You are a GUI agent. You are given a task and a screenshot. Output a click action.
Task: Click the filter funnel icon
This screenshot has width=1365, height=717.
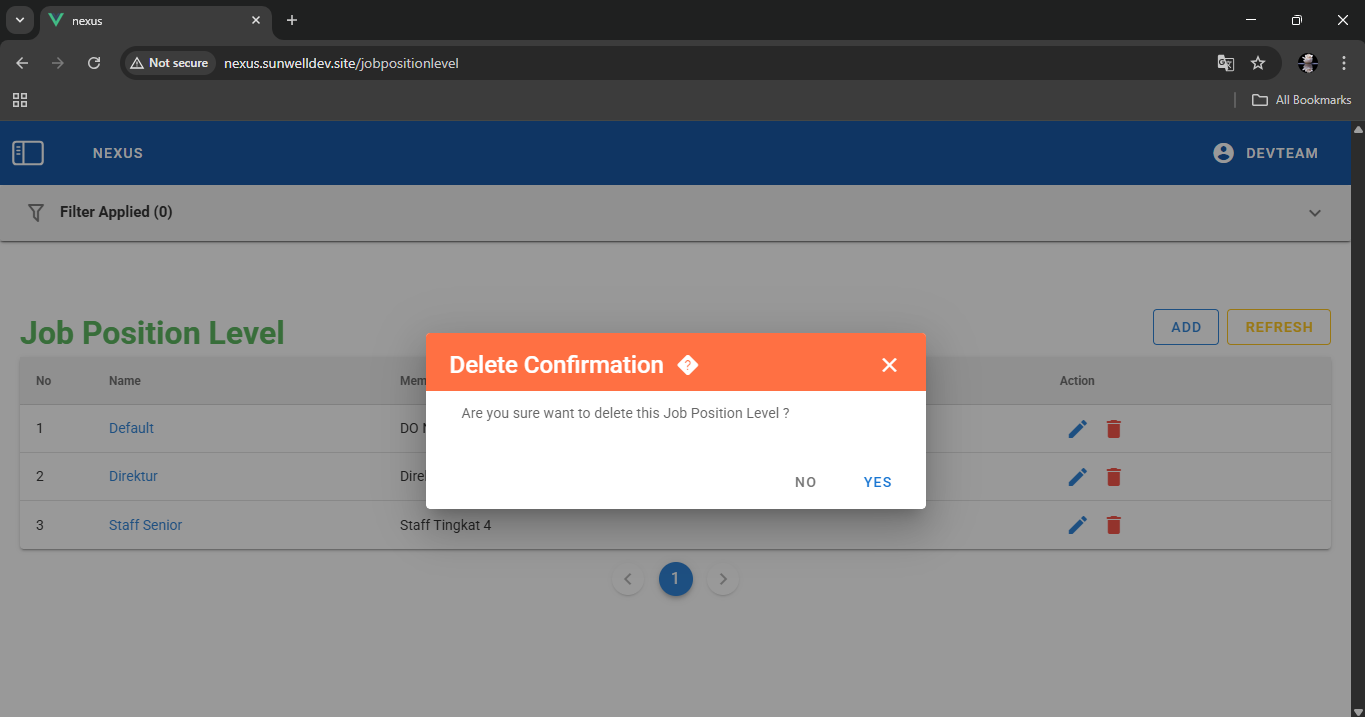[x=36, y=212]
